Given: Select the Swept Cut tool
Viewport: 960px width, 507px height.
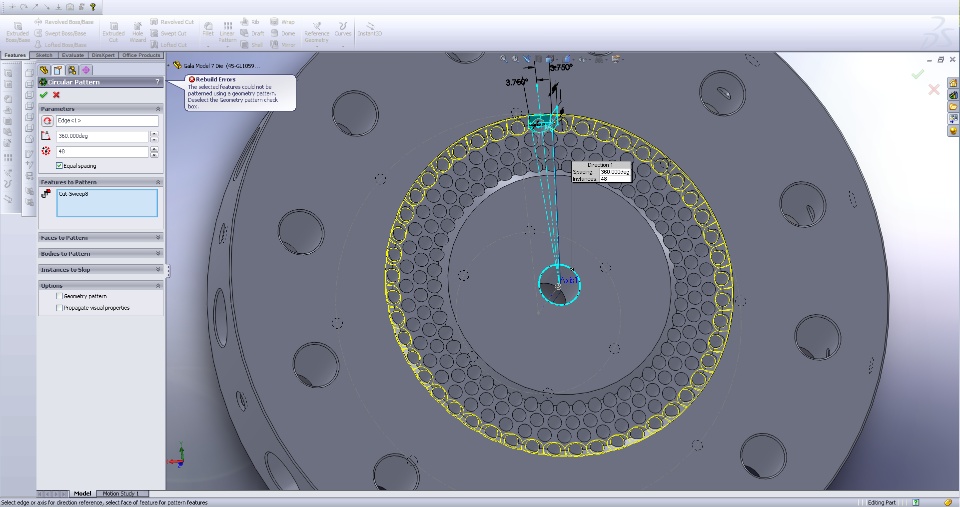Looking at the screenshot, I should 168,33.
